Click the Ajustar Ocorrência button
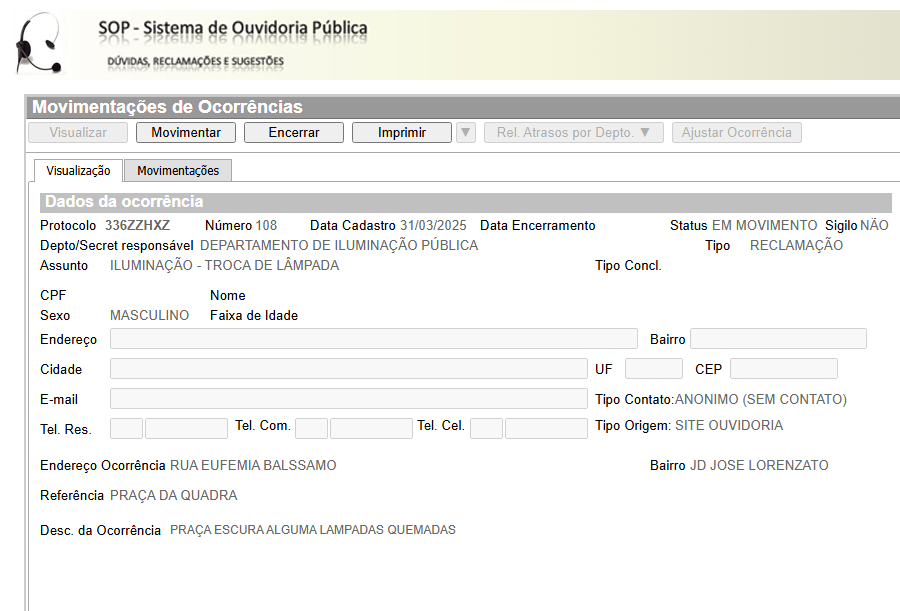Screen dimensions: 900x611 click(737, 133)
